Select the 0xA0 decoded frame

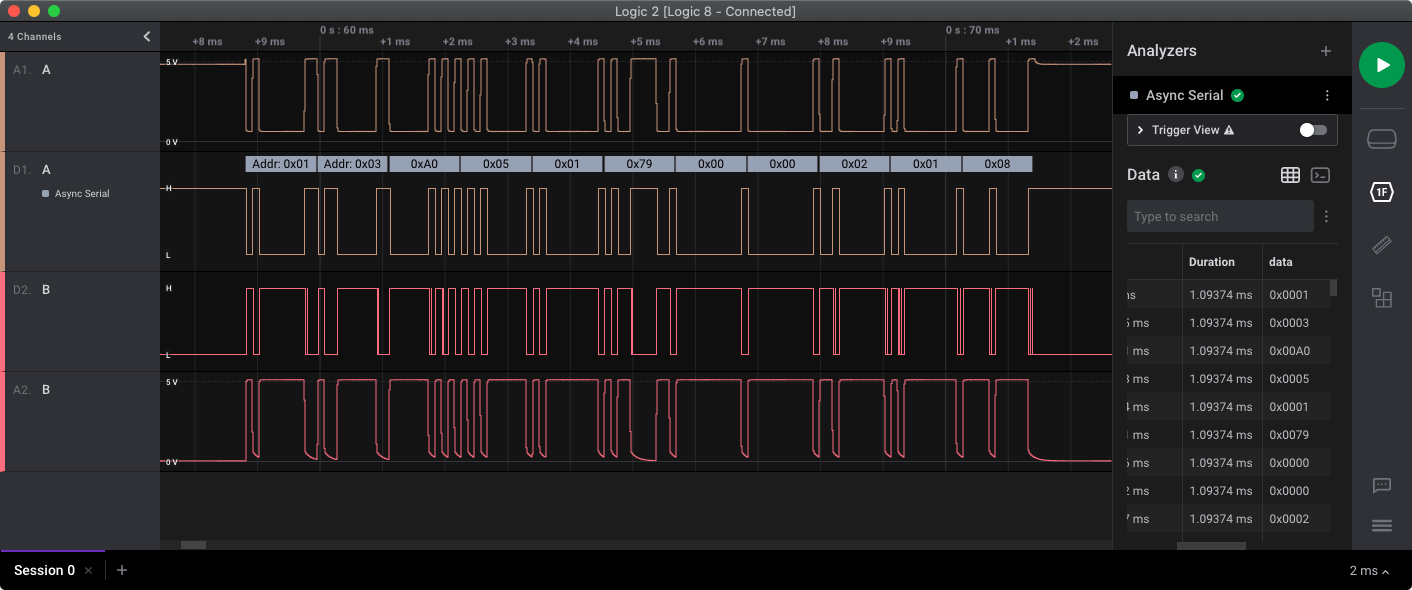[424, 164]
